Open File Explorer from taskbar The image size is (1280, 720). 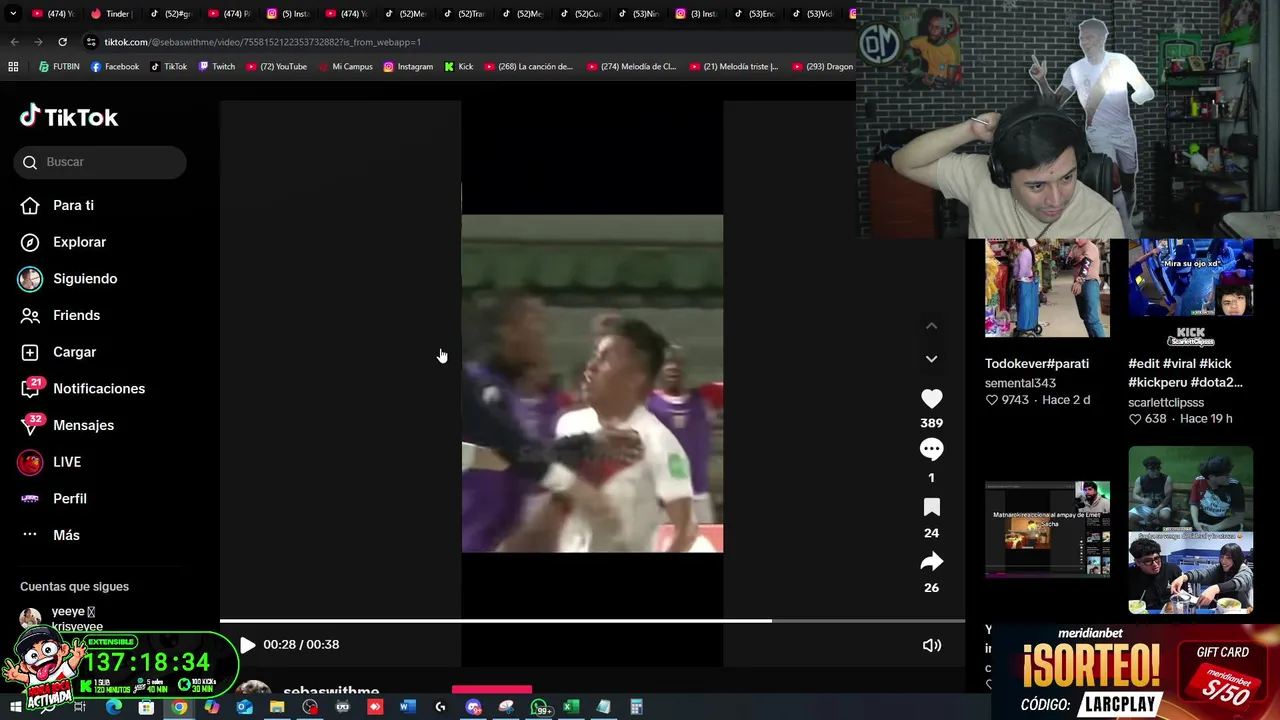pyautogui.click(x=277, y=707)
